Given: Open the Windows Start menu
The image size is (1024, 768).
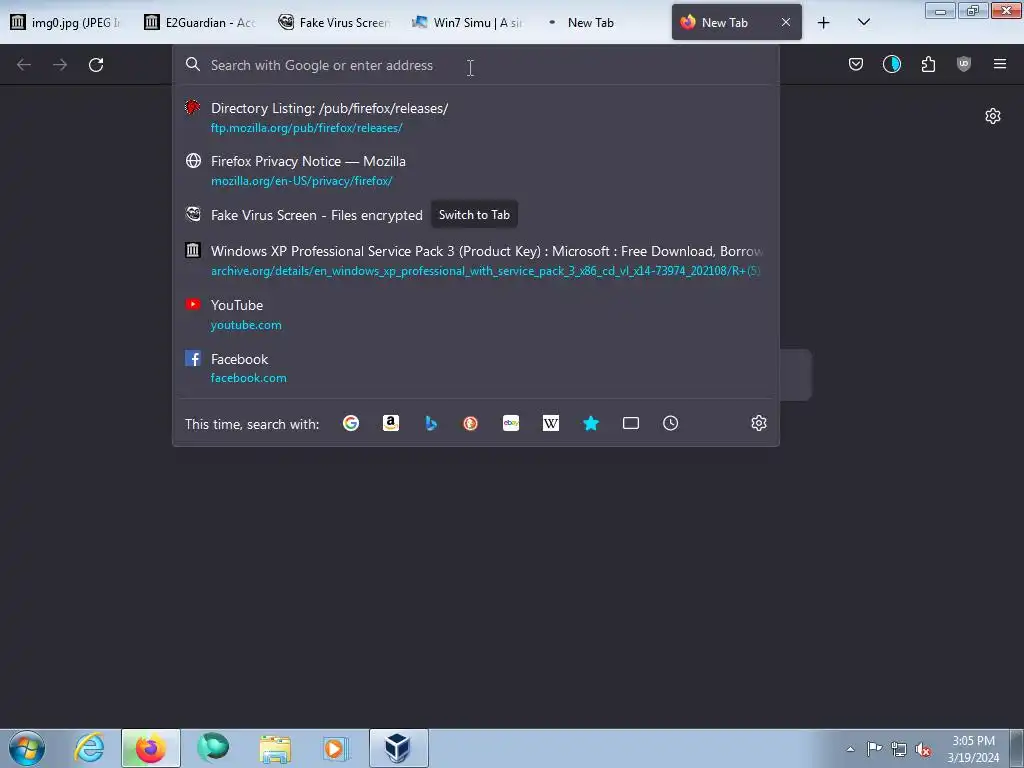Looking at the screenshot, I should point(27,748).
